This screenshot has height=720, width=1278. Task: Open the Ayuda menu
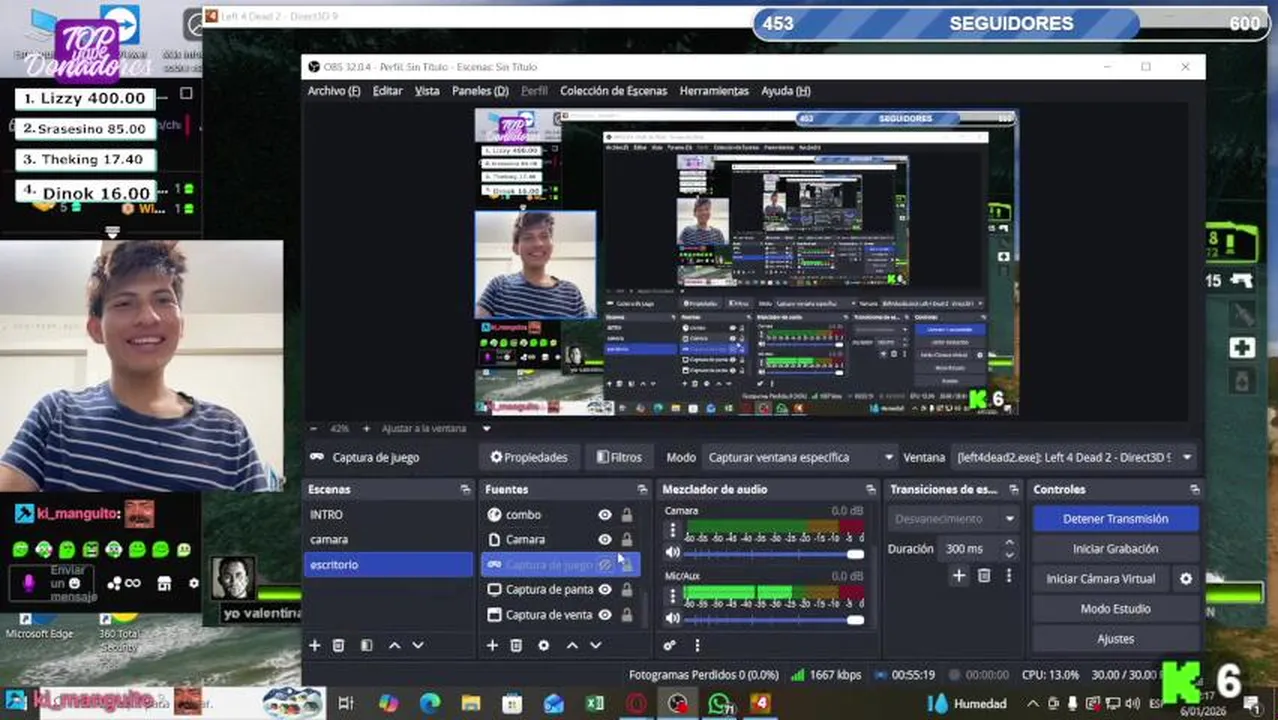tap(786, 91)
